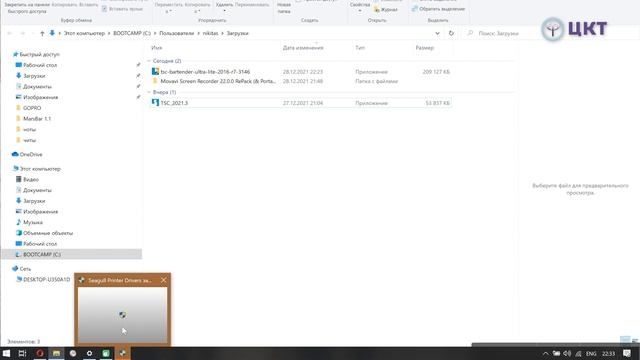
Task: Open Свойства in ribbon
Action: (360, 6)
